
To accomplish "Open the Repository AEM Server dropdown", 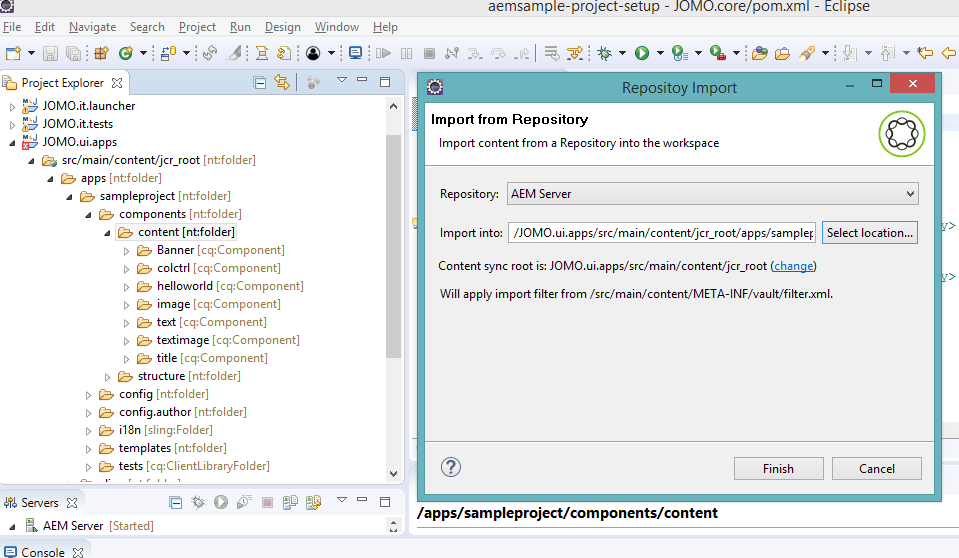I will (911, 194).
